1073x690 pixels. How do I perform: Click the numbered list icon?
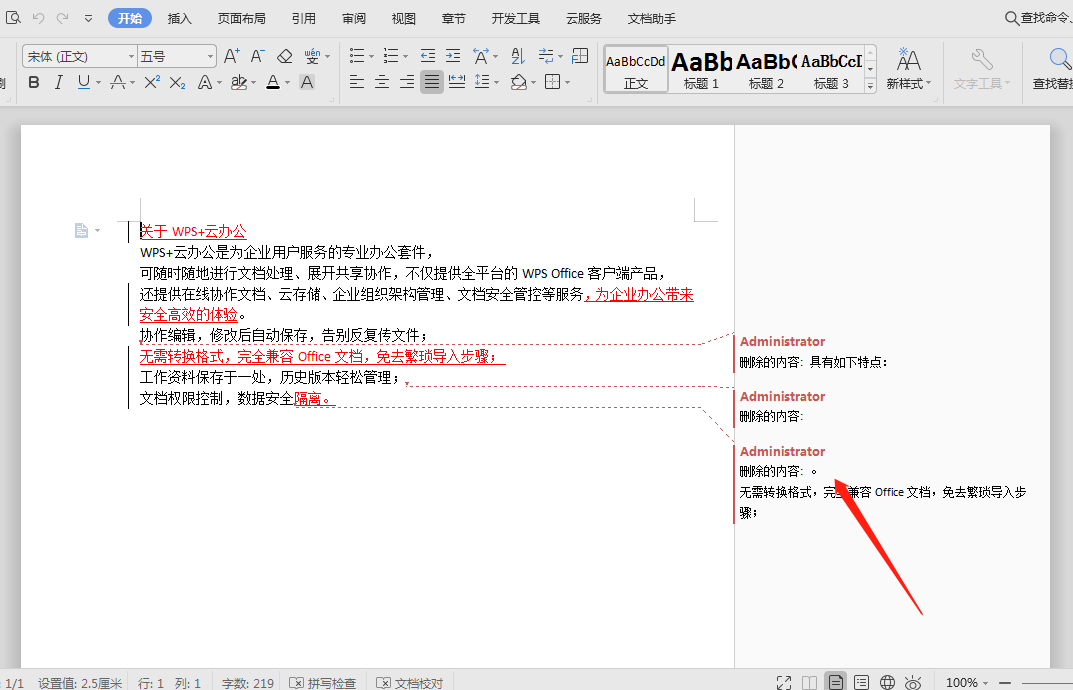(x=391, y=55)
